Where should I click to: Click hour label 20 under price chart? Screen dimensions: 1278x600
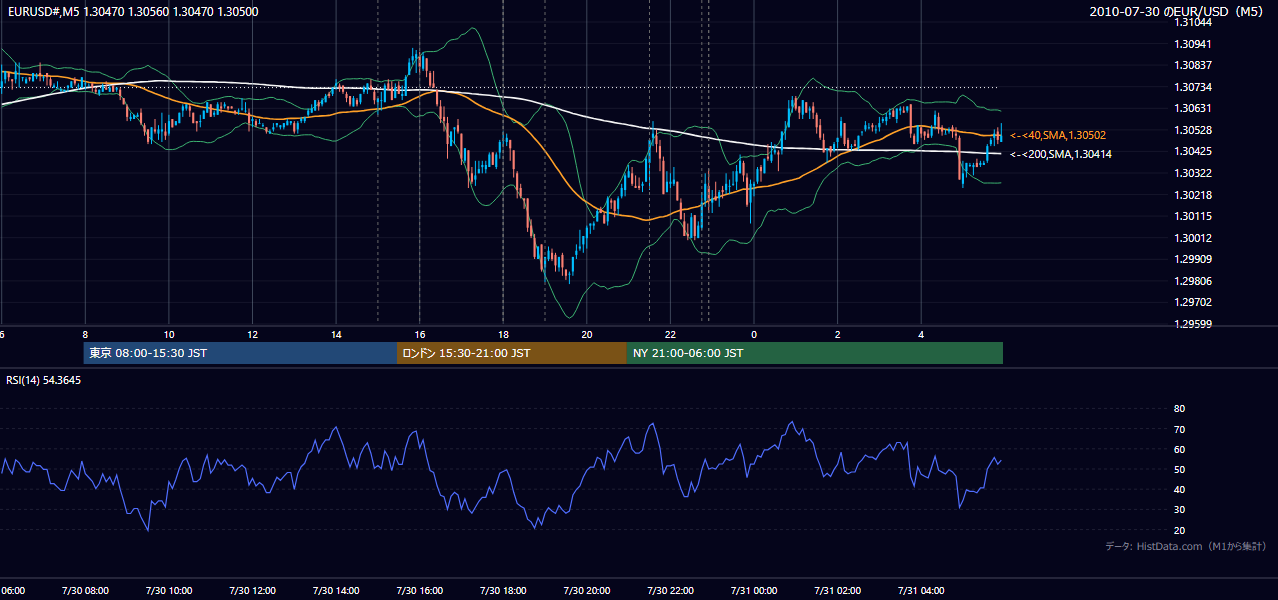tap(587, 334)
